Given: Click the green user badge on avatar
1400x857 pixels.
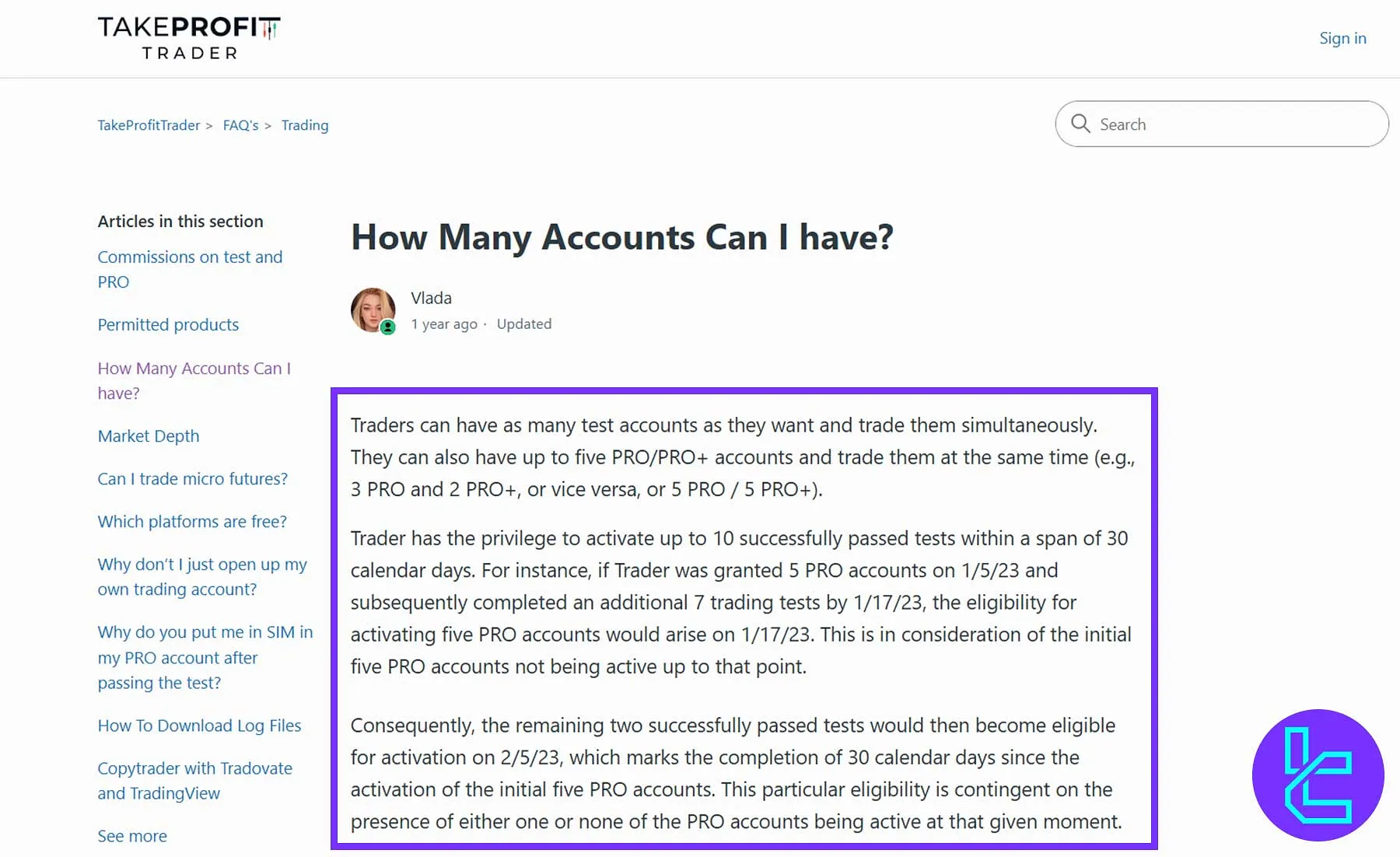Looking at the screenshot, I should (x=388, y=327).
